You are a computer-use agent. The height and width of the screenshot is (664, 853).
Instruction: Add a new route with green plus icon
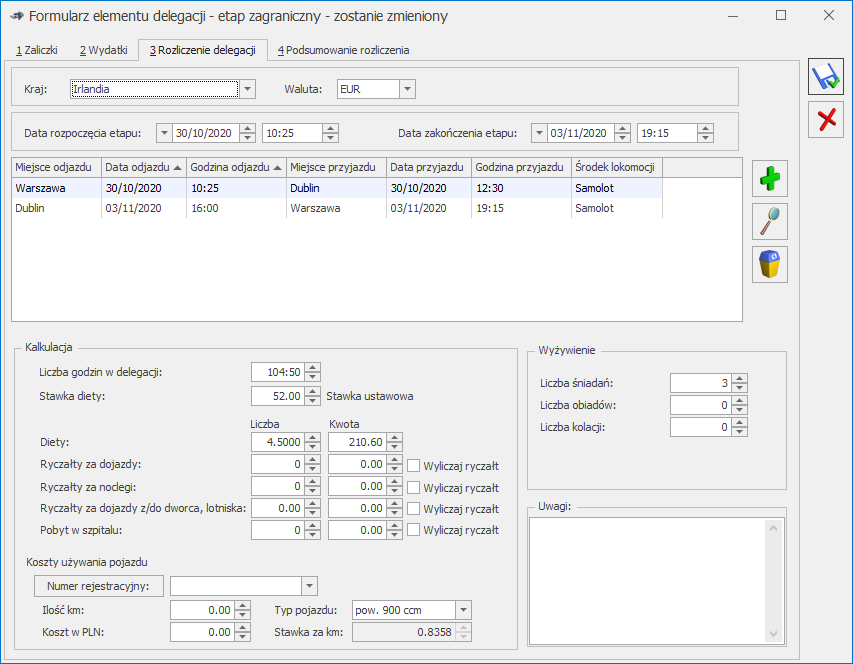[770, 178]
